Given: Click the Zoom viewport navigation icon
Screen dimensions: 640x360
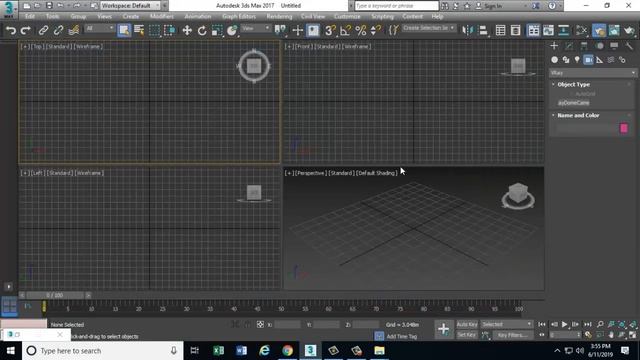Looking at the screenshot, I should 600,324.
